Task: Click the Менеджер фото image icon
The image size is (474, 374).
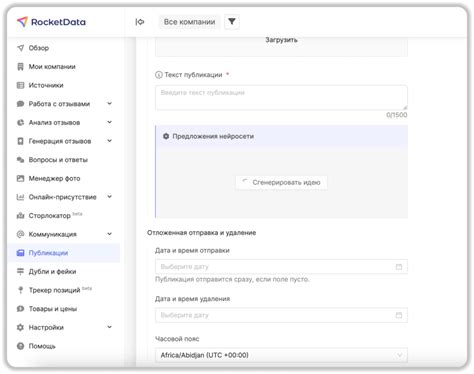Action: pos(21,179)
